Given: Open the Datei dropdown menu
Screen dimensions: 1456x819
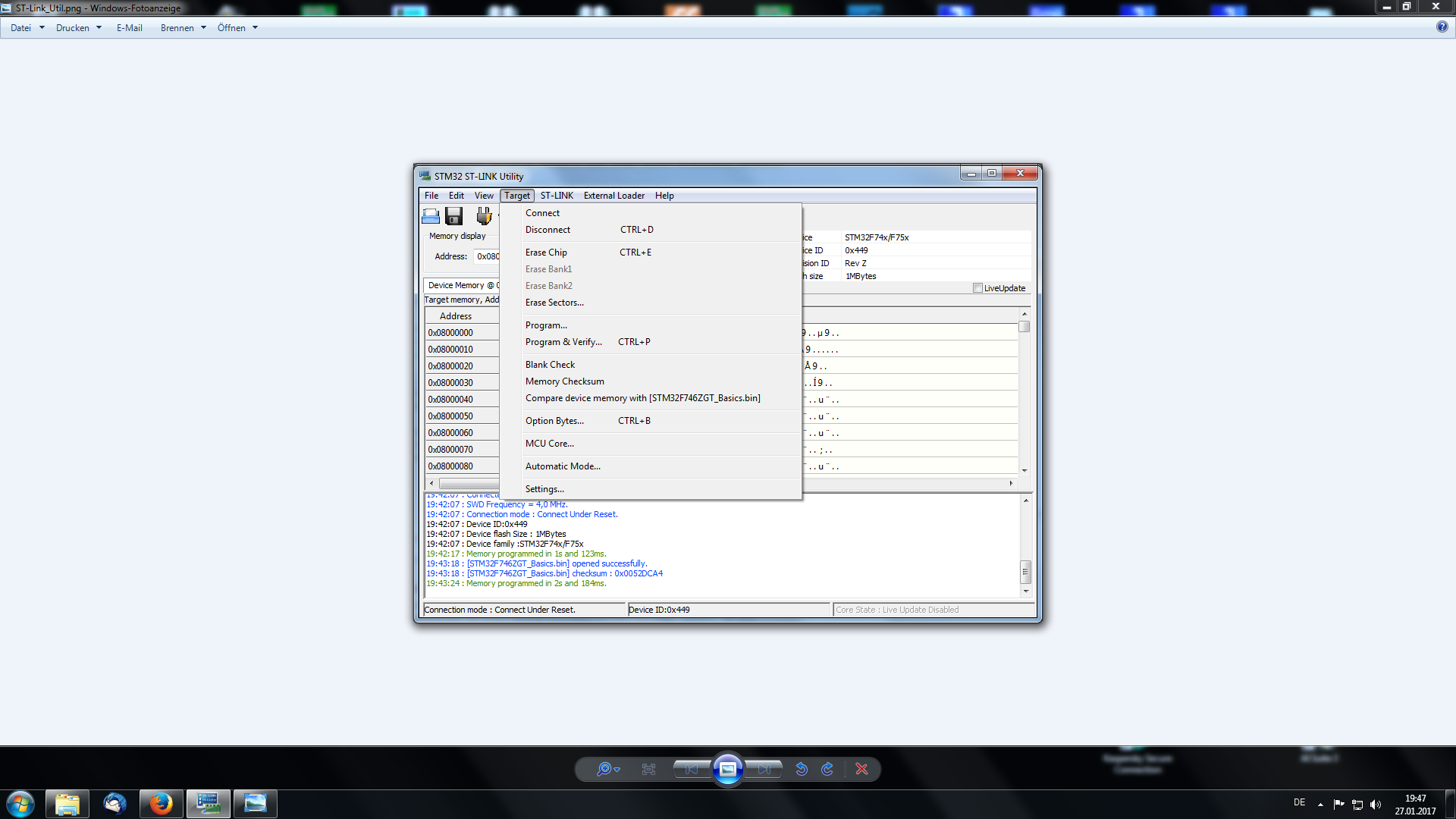Looking at the screenshot, I should tap(27, 28).
